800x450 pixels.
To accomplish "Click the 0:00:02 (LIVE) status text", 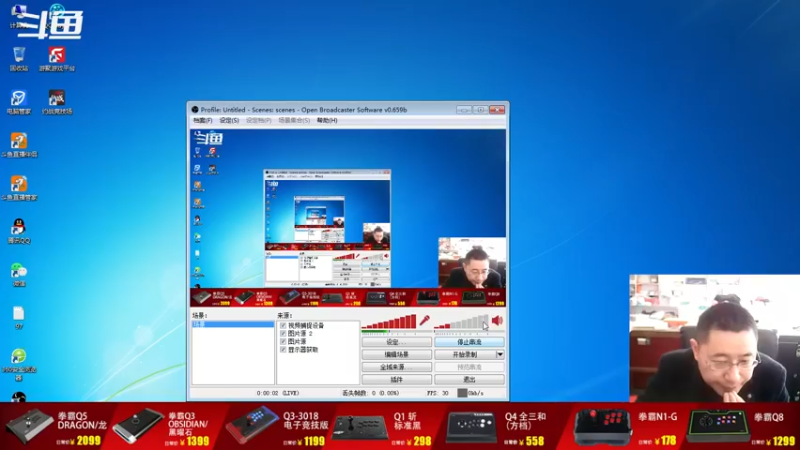I will click(278, 393).
